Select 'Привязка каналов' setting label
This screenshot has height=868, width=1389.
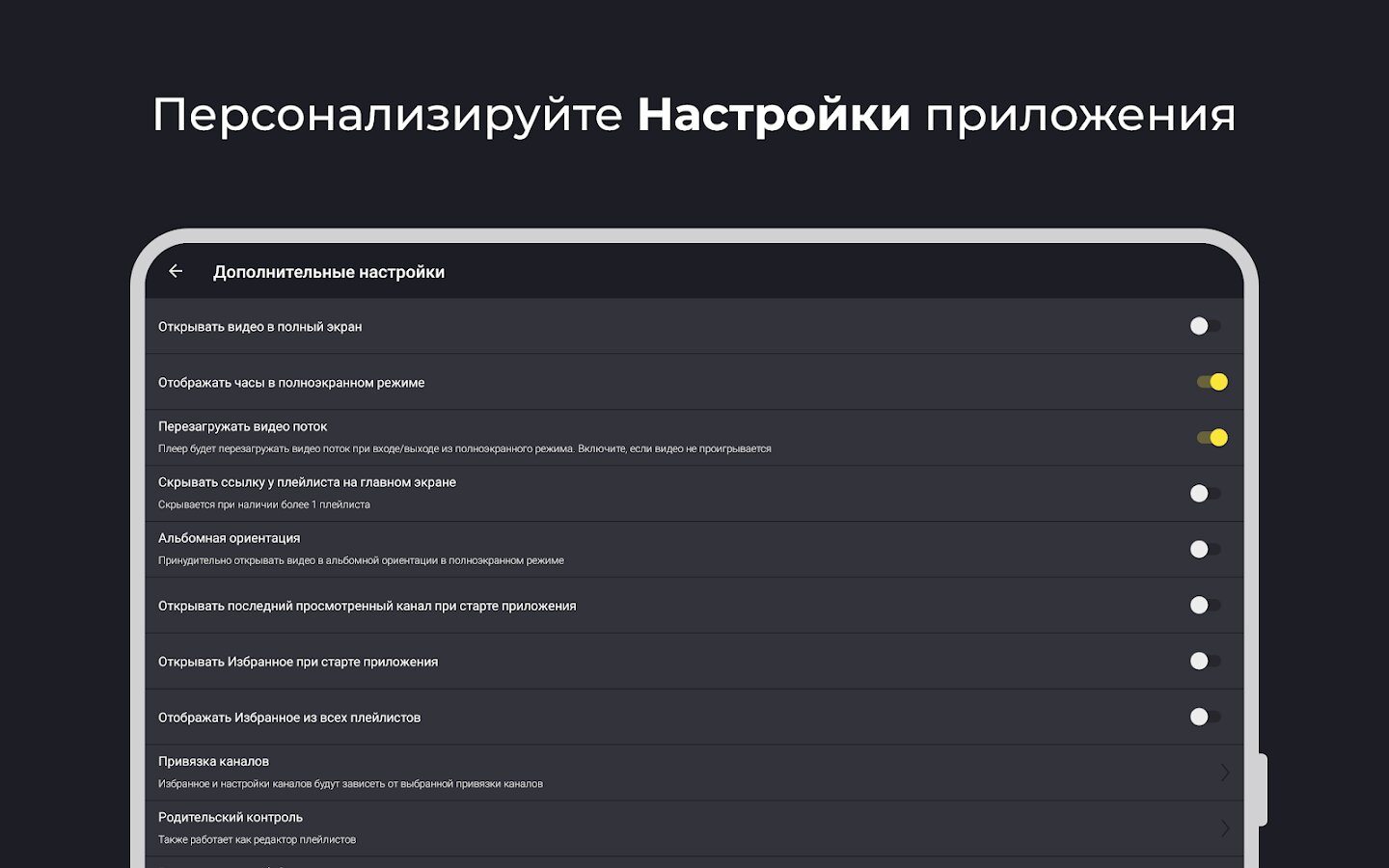coord(213,762)
